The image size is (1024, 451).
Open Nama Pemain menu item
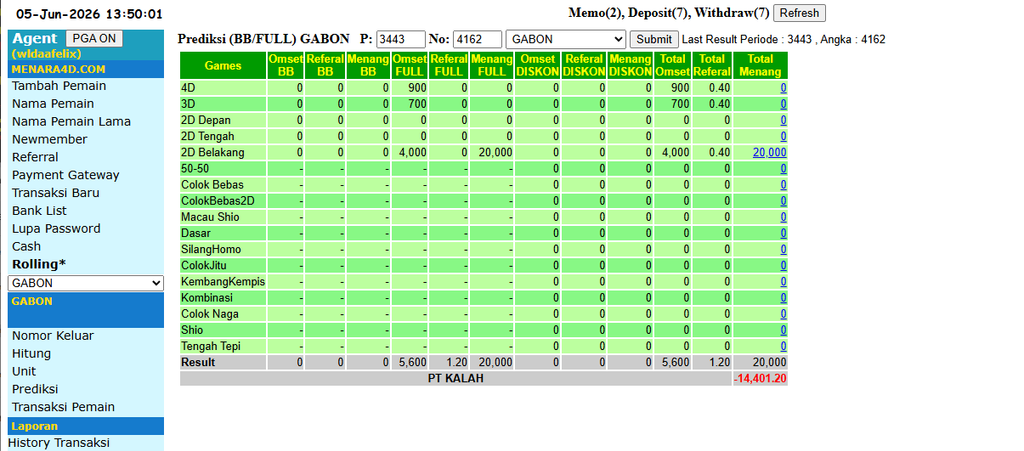(53, 104)
